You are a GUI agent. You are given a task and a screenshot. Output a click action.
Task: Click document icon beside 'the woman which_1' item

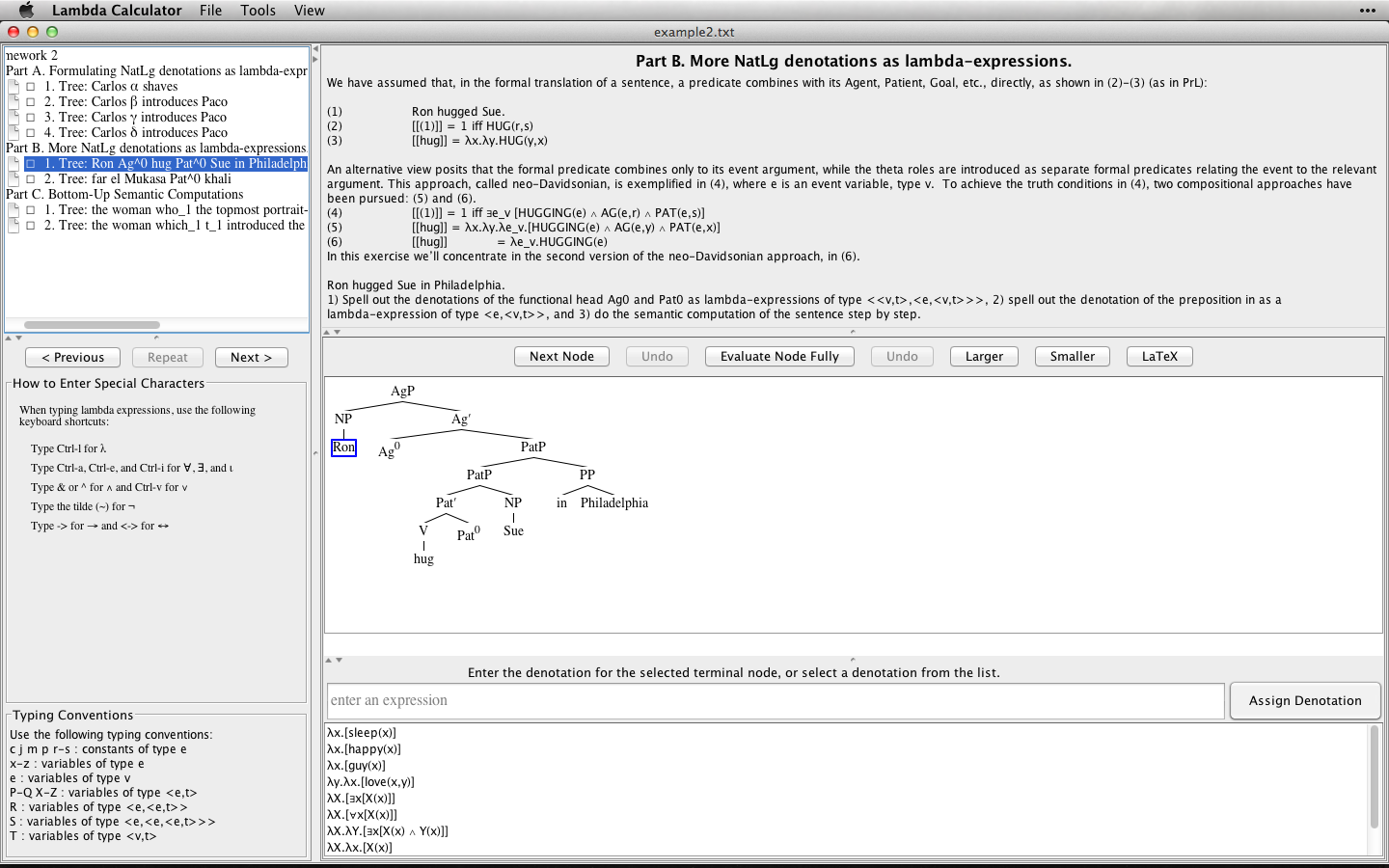tap(14, 226)
